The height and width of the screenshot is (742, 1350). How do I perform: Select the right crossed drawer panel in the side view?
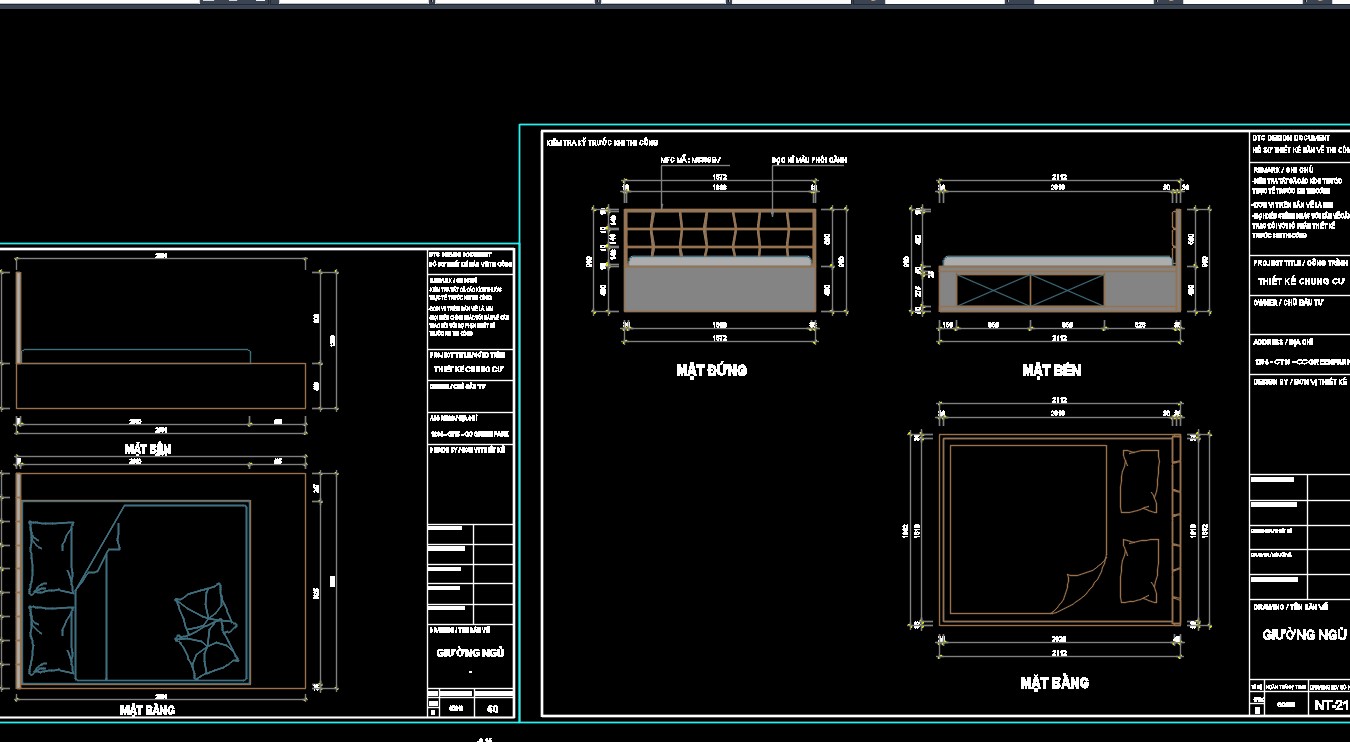click(x=1068, y=291)
